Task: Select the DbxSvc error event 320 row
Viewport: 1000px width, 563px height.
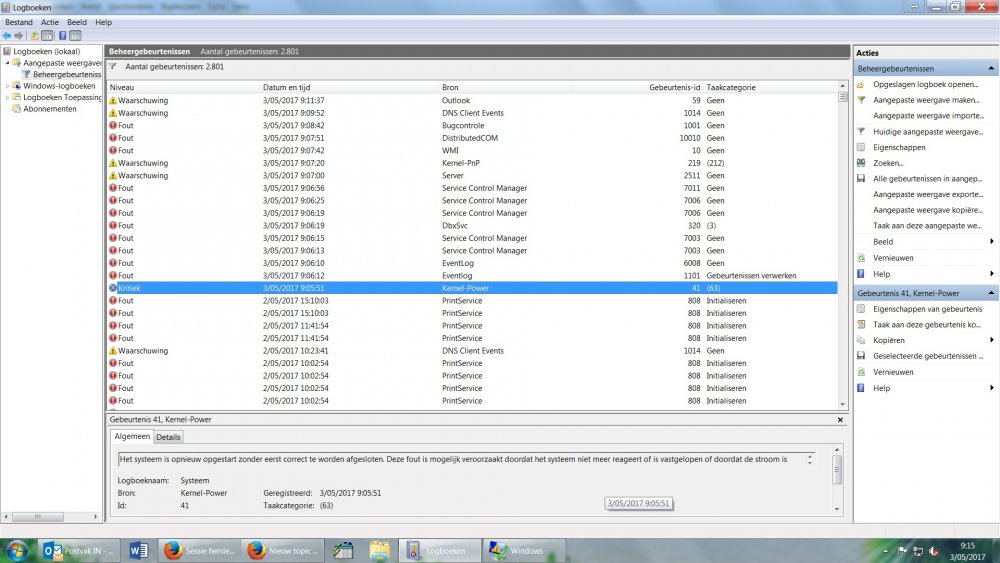Action: [472, 226]
